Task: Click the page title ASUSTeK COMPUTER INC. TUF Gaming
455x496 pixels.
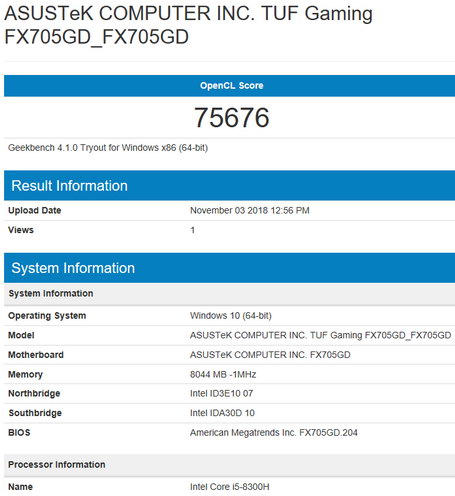Action: [188, 25]
